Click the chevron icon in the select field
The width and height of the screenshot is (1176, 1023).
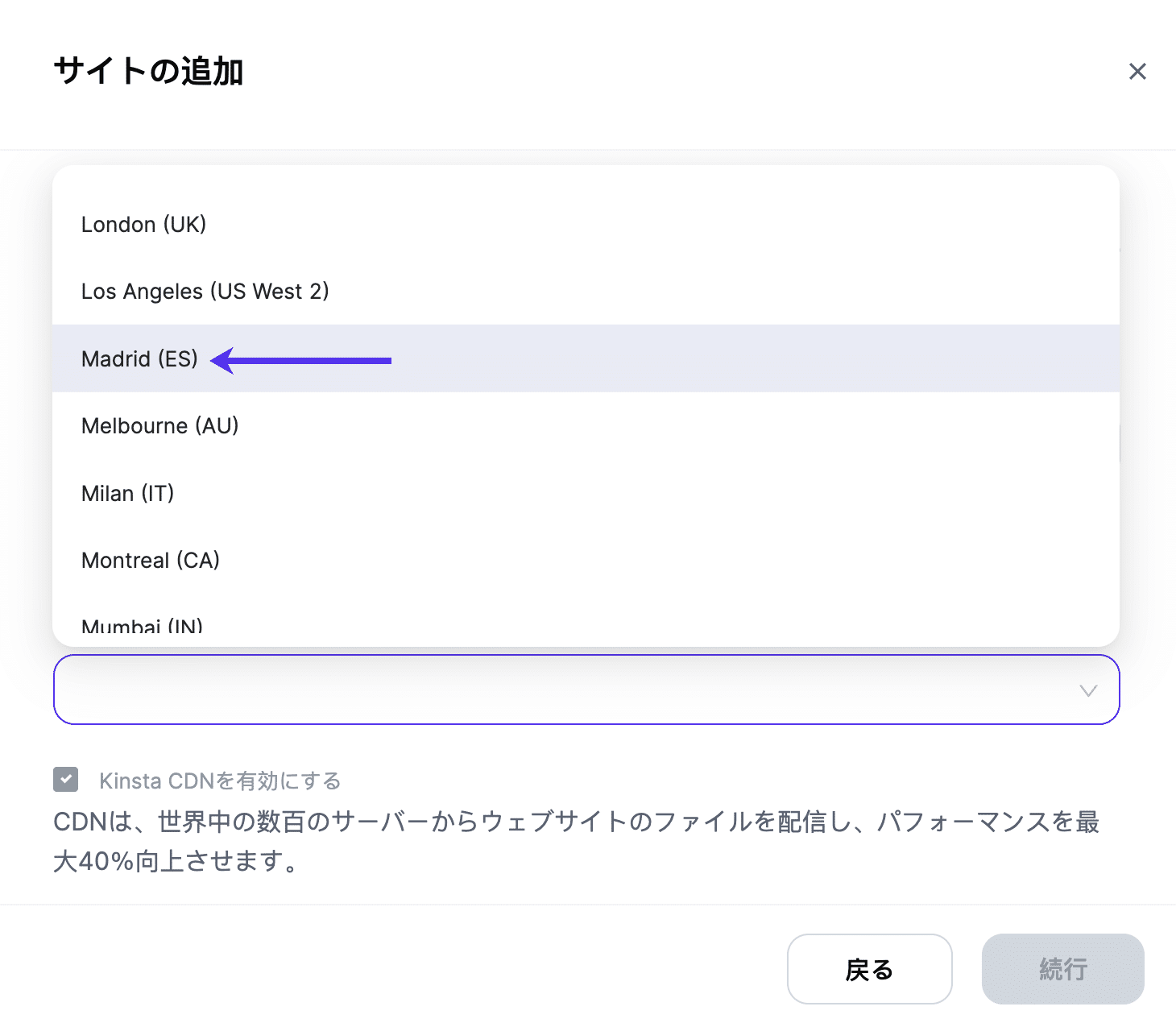1089,690
